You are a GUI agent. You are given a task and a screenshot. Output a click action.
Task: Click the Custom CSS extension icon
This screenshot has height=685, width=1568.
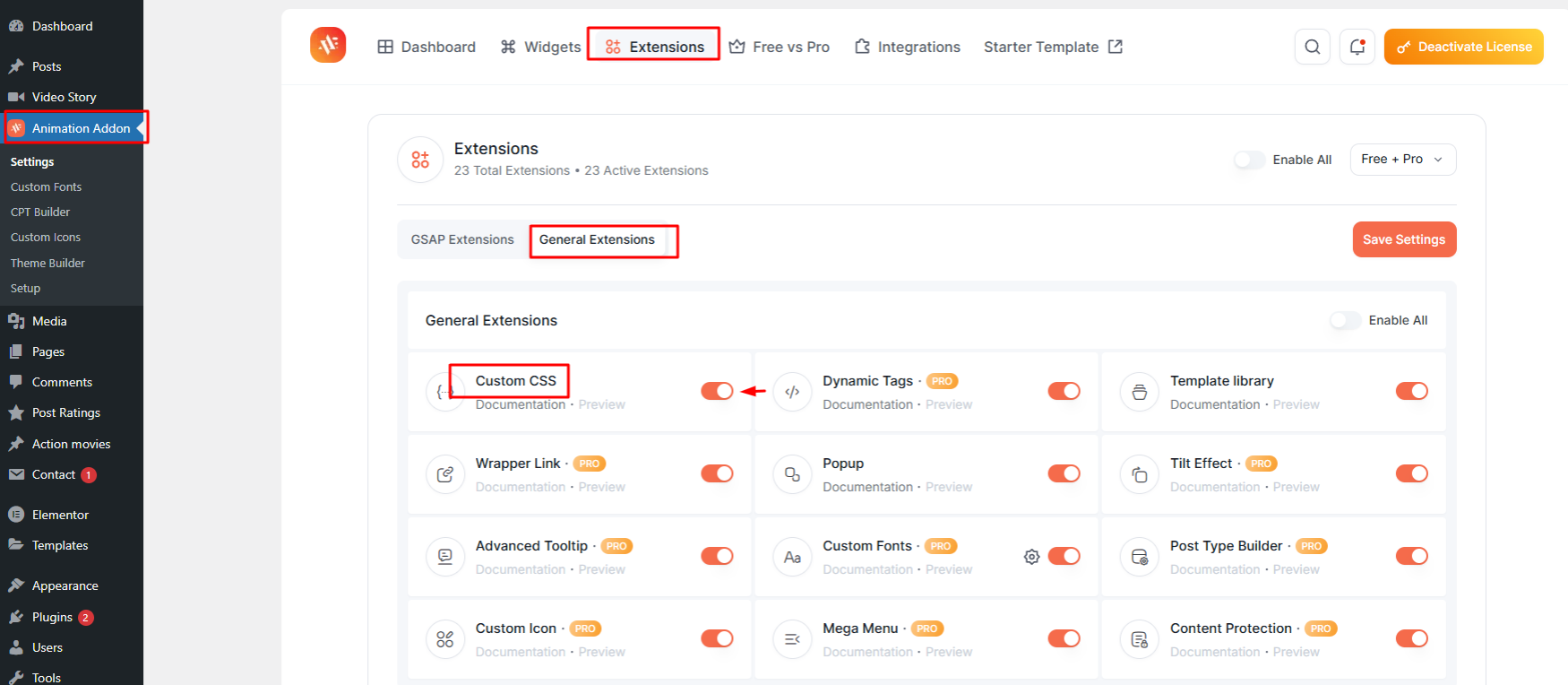coord(445,392)
